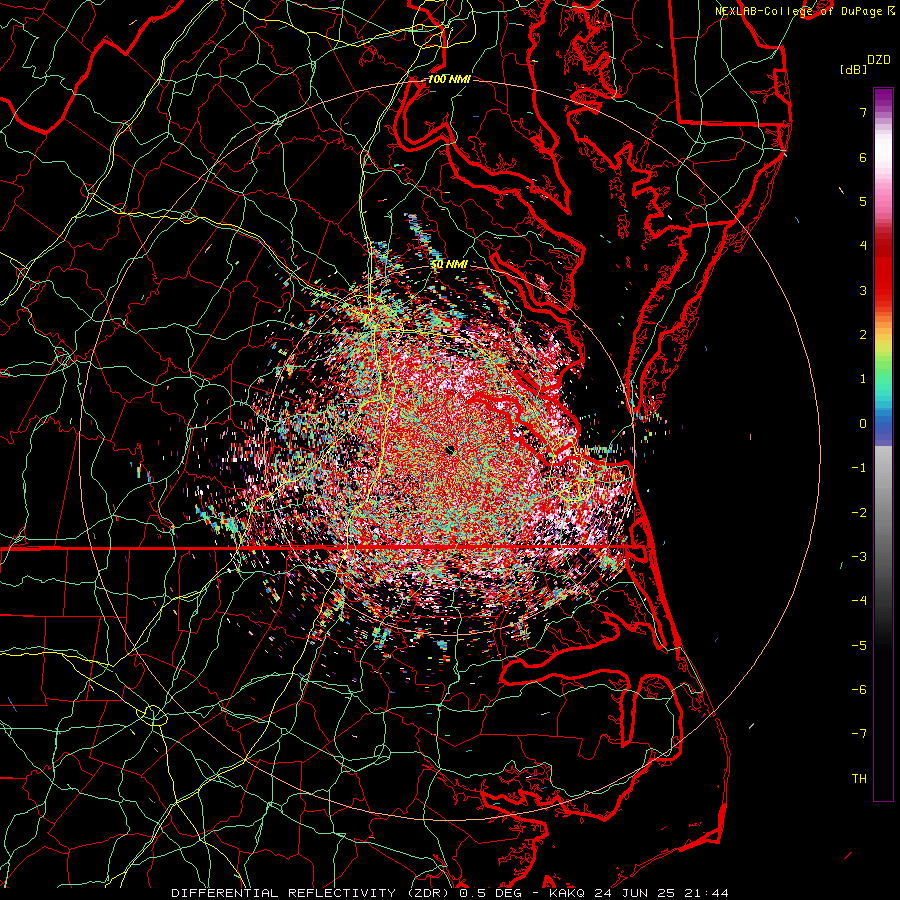Click the -7 dB value on the scale
900x900 pixels.
(x=859, y=734)
